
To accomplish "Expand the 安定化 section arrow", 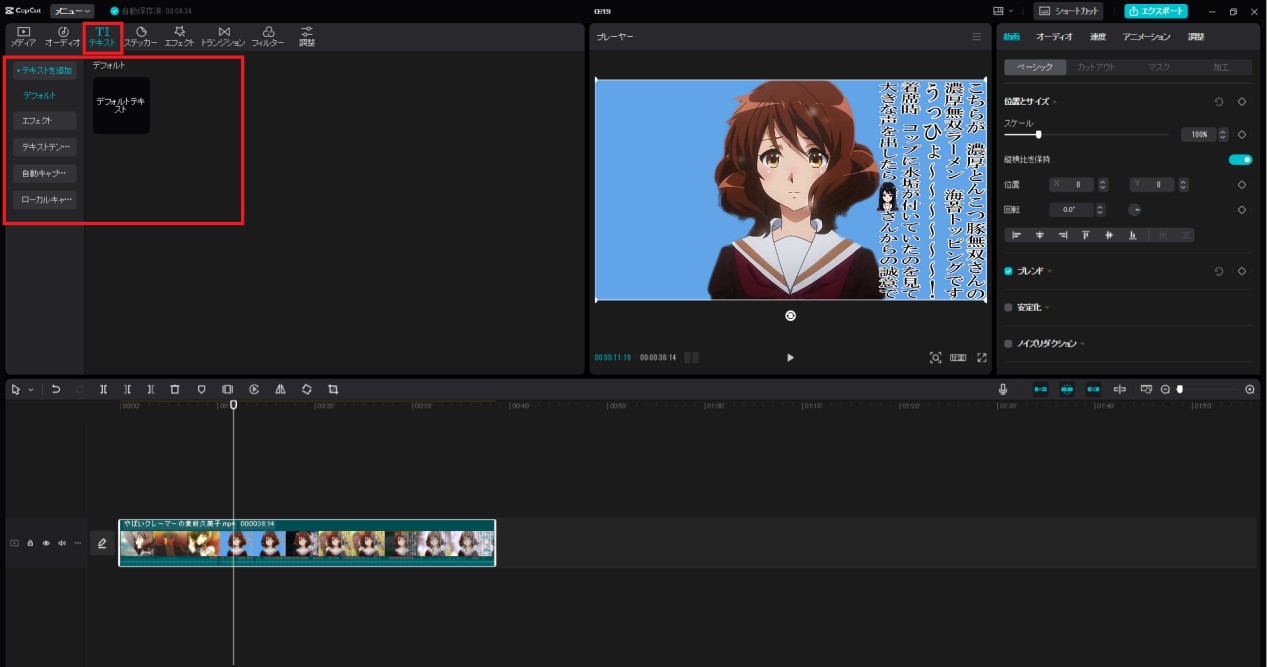I will click(1046, 307).
